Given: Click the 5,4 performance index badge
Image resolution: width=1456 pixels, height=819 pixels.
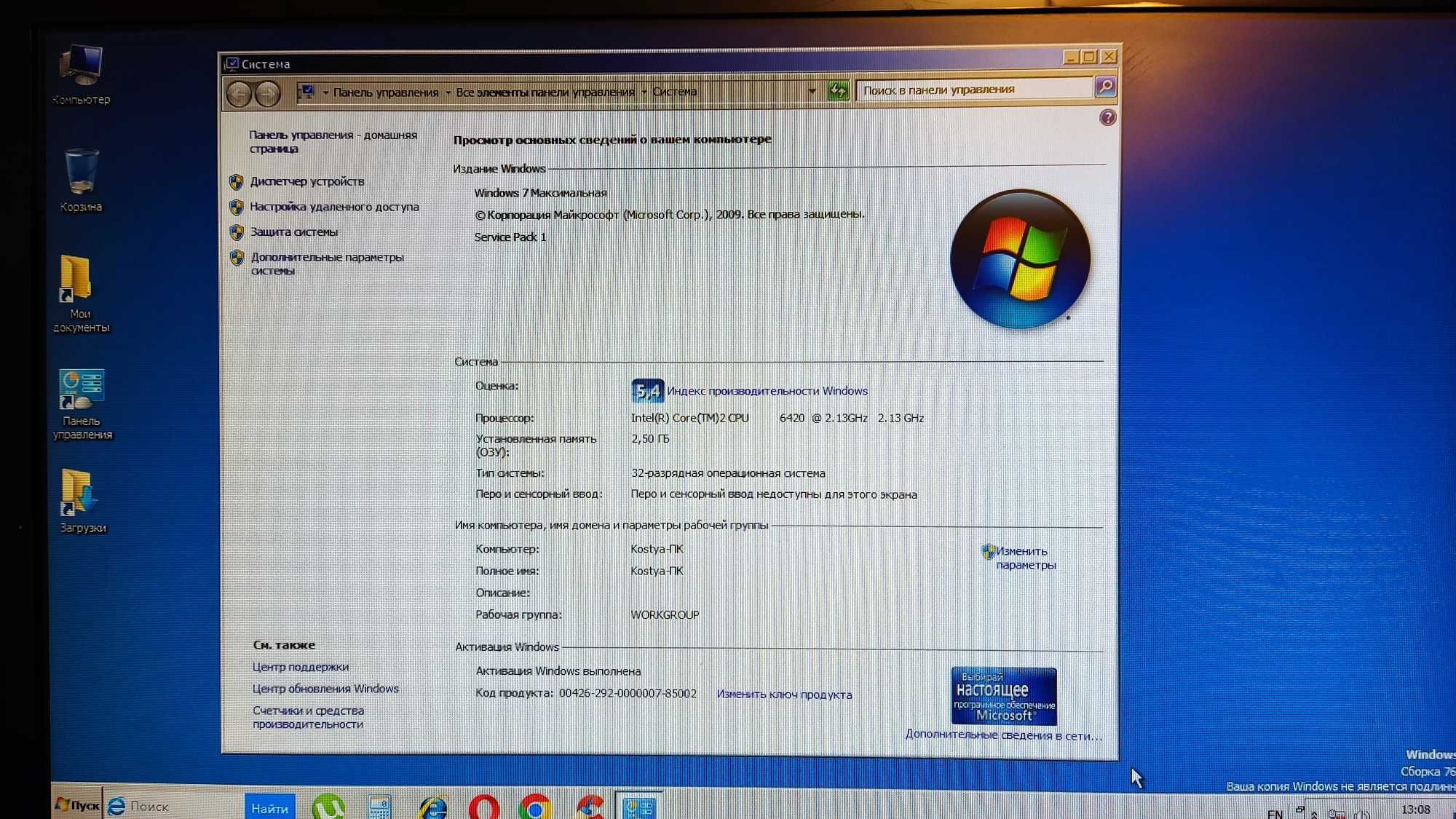Looking at the screenshot, I should pos(647,391).
